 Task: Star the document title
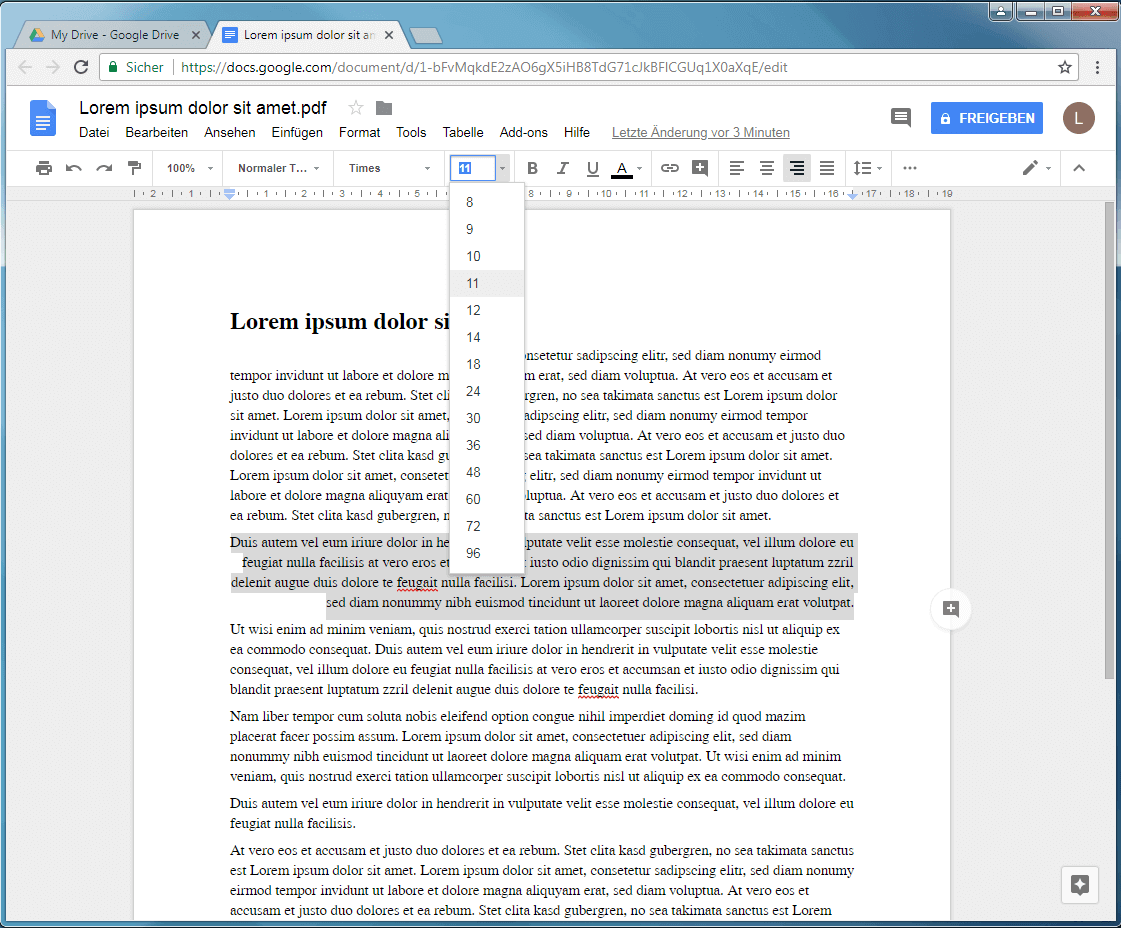point(356,108)
